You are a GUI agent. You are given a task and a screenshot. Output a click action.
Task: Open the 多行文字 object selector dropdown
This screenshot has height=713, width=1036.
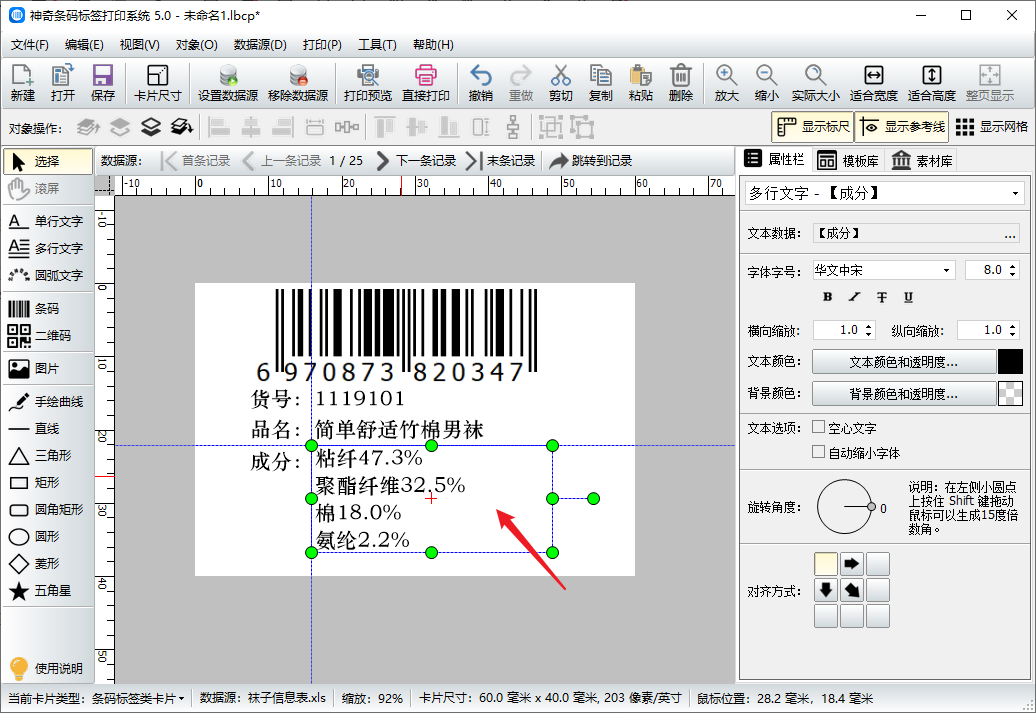1016,193
